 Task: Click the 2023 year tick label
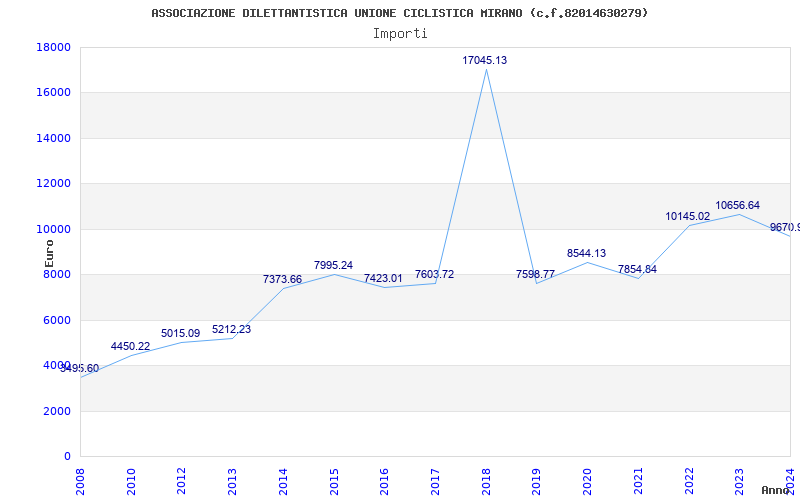(x=740, y=482)
